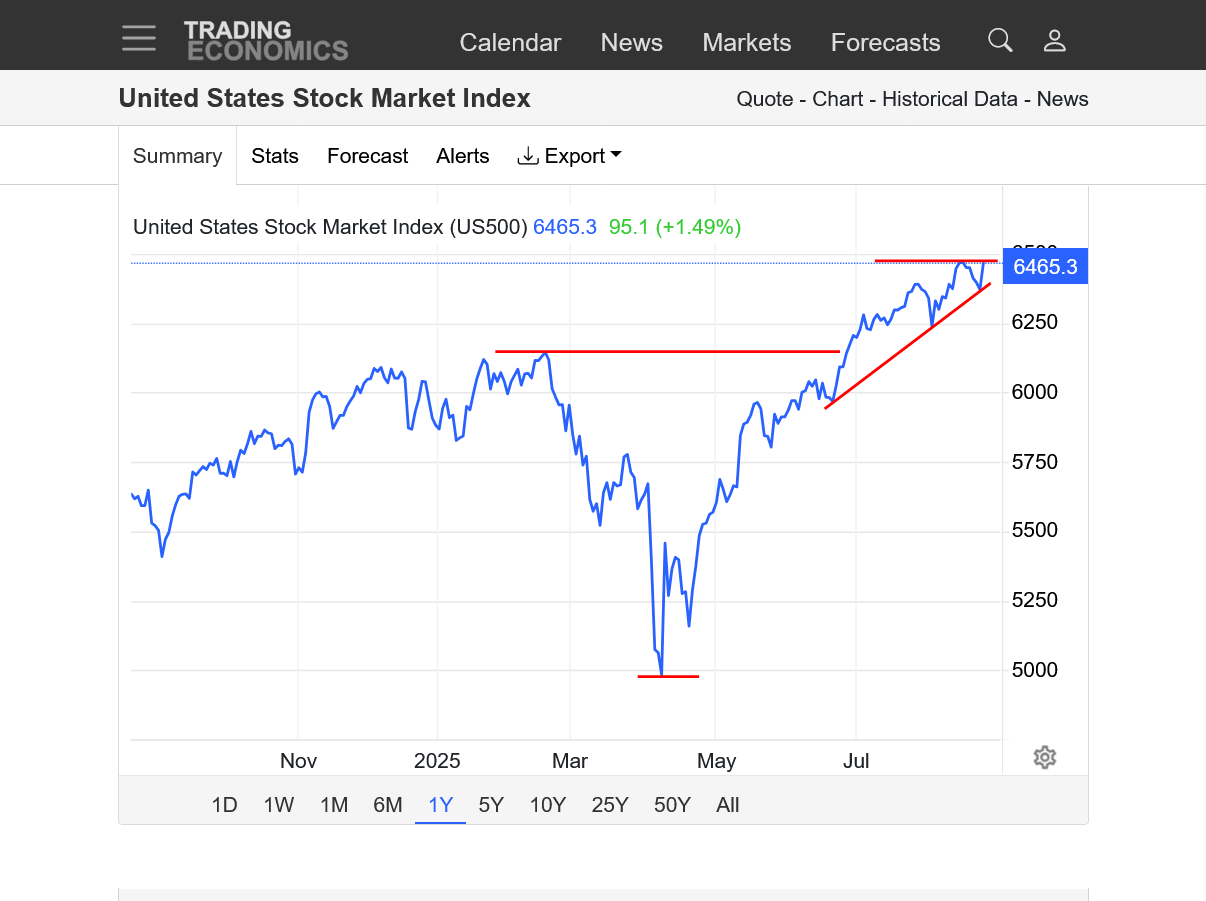
Task: Choose the 6M time range
Action: click(388, 805)
